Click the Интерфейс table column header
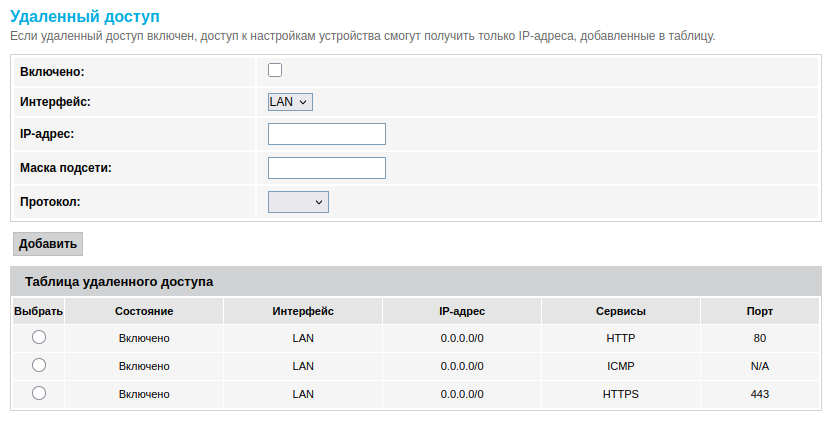 303,311
